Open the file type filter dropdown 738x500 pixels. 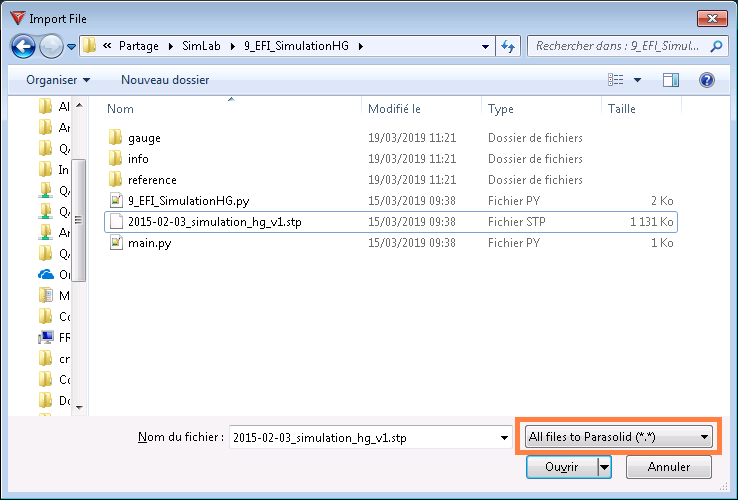tap(619, 437)
